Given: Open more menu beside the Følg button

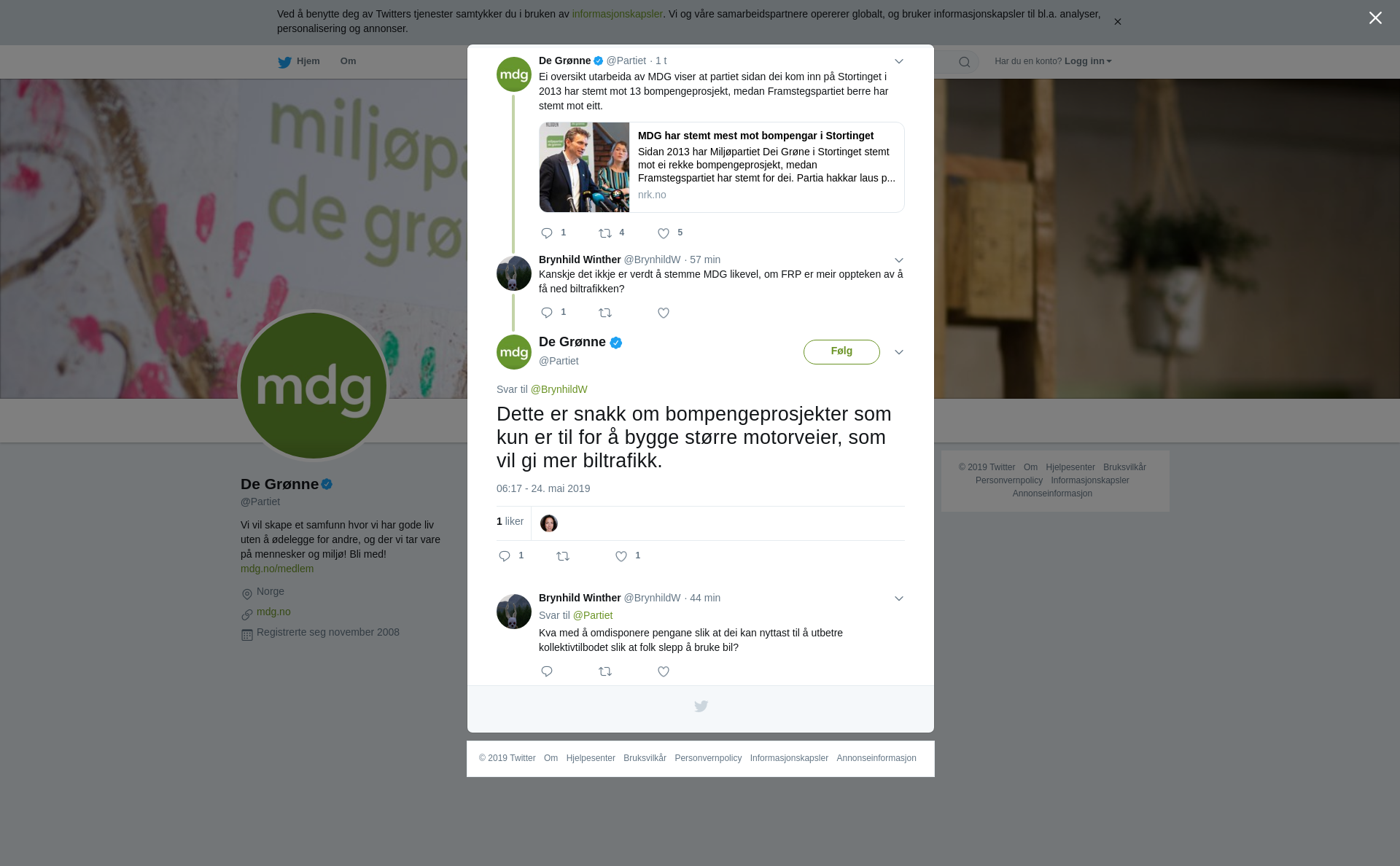Looking at the screenshot, I should [899, 352].
